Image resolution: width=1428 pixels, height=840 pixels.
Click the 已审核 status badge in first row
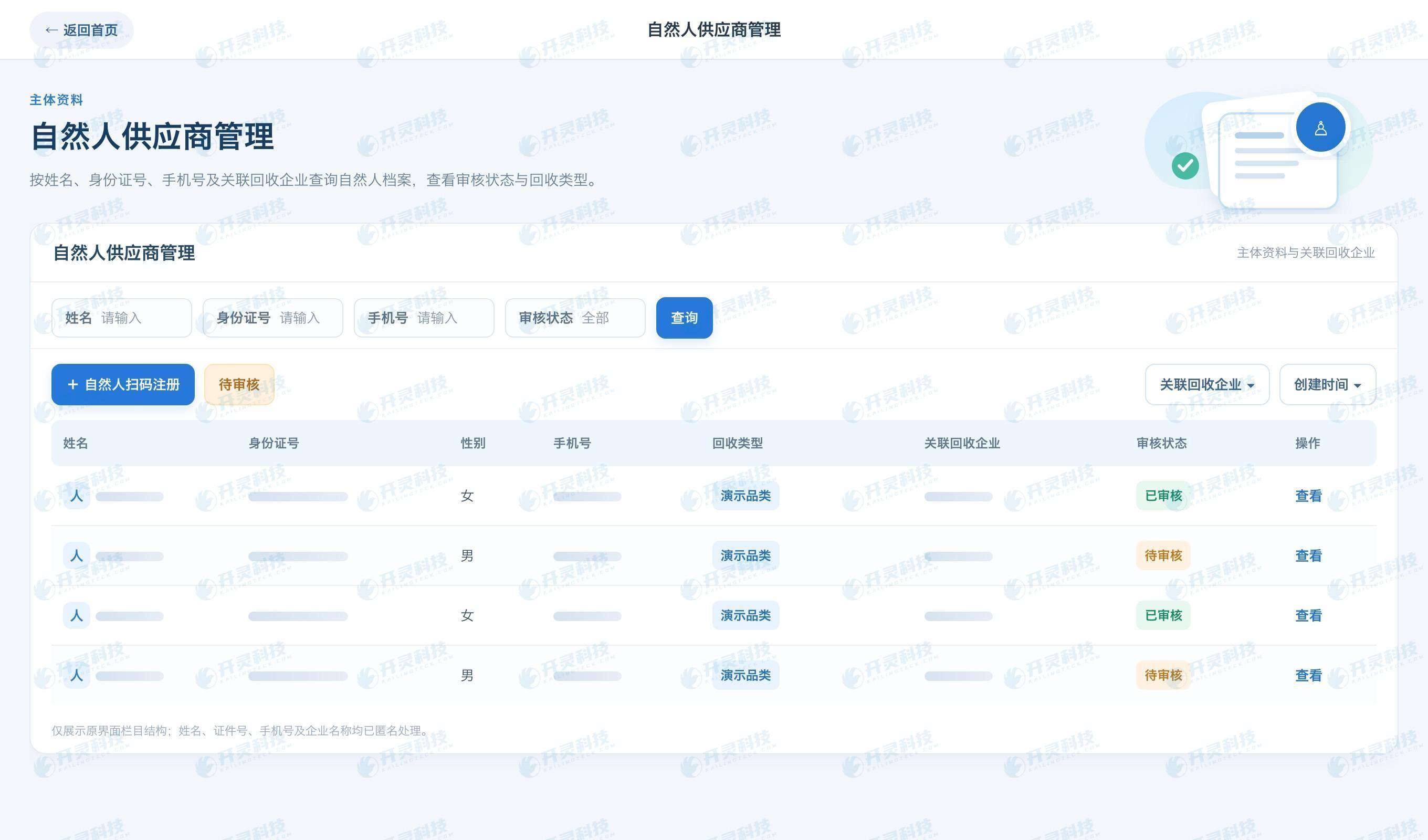pyautogui.click(x=1163, y=496)
